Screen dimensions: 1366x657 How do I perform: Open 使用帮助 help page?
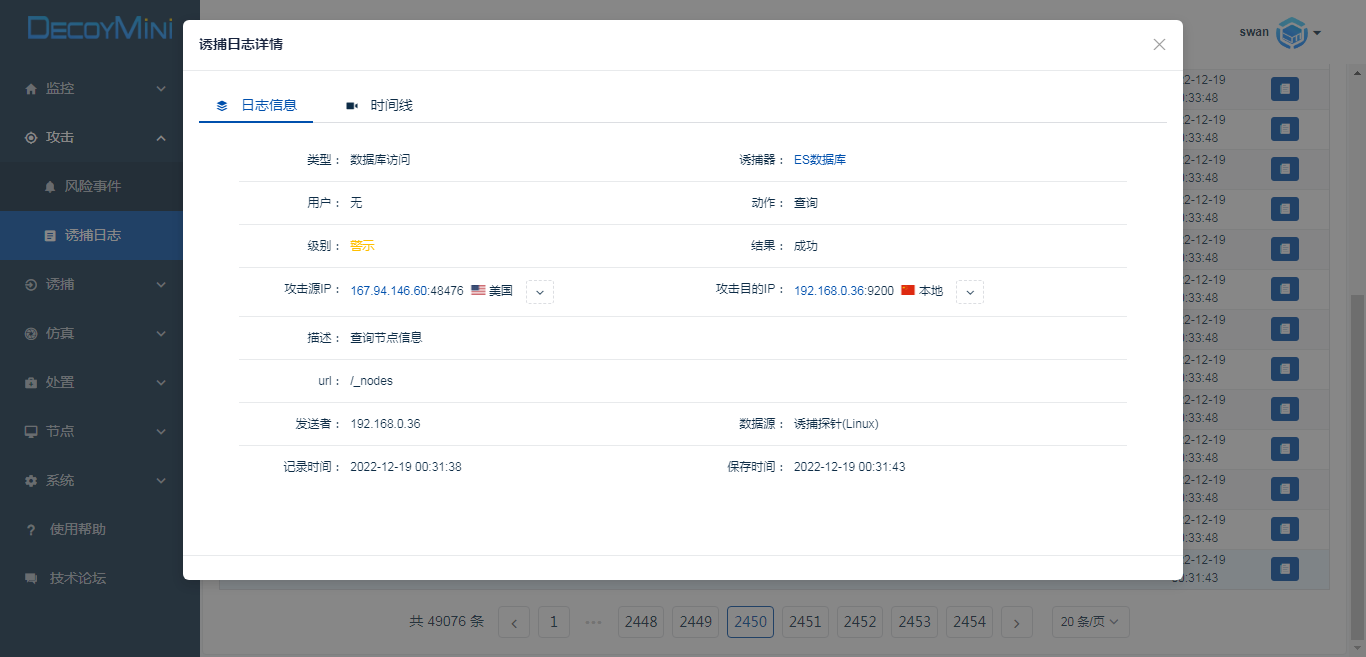77,529
